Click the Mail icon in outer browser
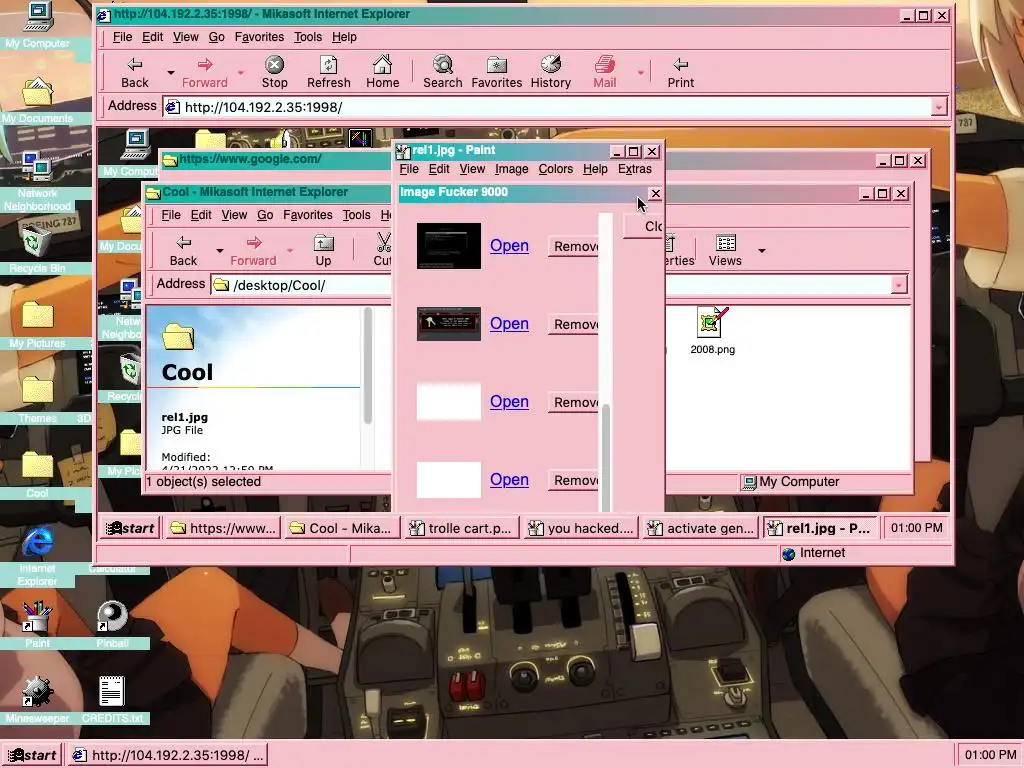 pos(605,72)
